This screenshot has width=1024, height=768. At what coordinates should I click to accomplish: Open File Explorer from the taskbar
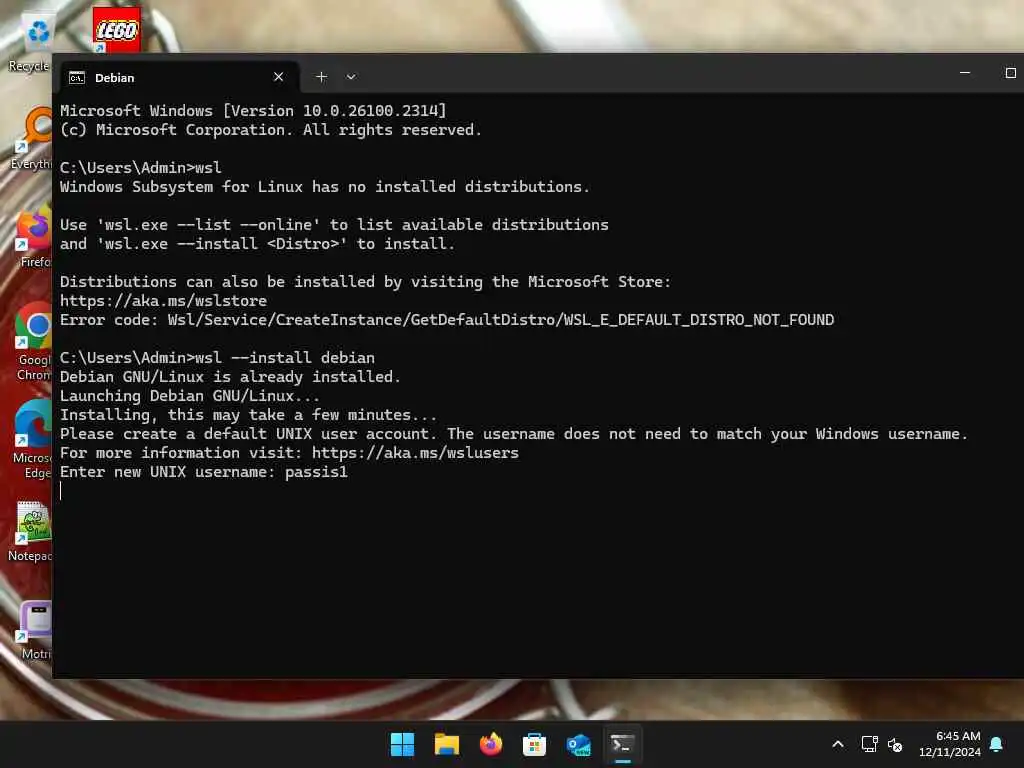[x=447, y=744]
